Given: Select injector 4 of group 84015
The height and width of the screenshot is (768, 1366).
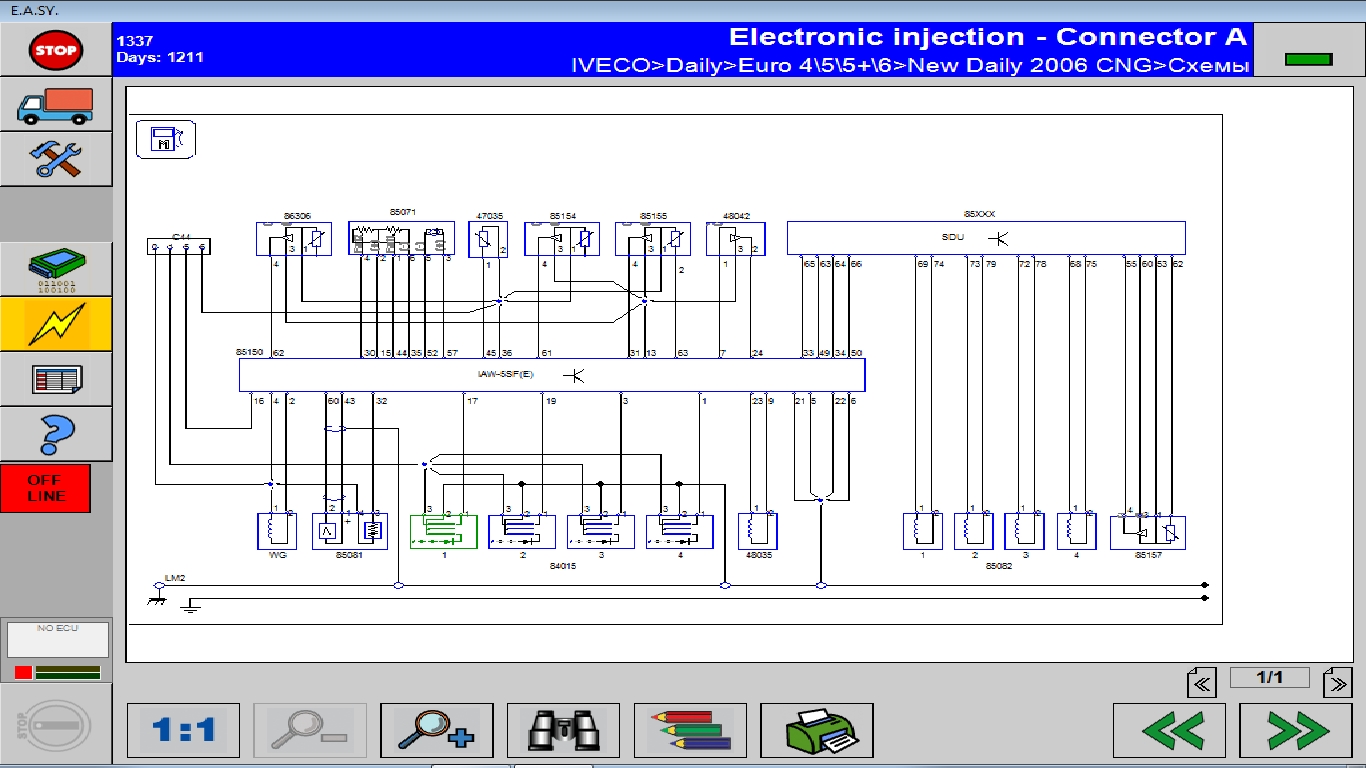Looking at the screenshot, I should [x=680, y=532].
